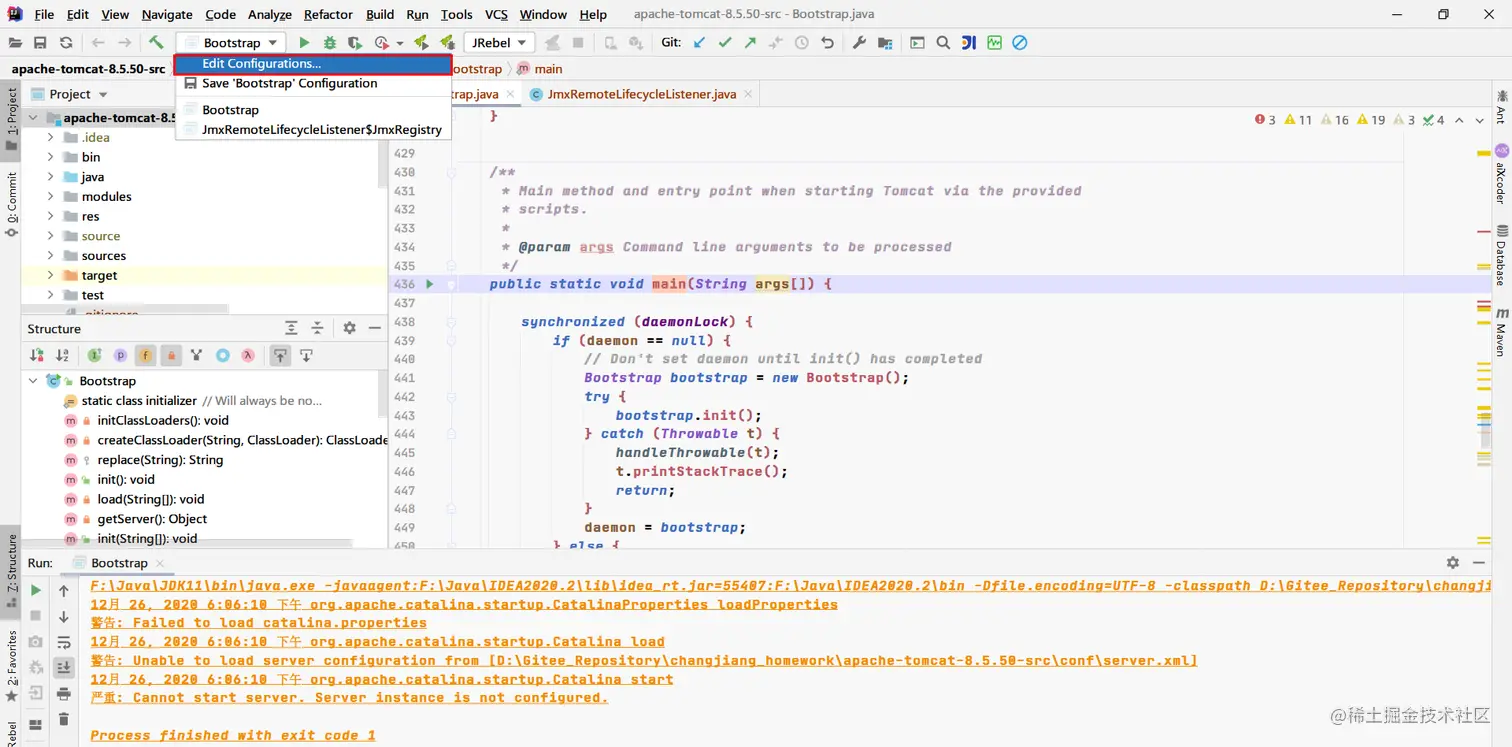1512x747 pixels.
Task: Rollback changes with the undo arrow icon
Action: pos(827,43)
